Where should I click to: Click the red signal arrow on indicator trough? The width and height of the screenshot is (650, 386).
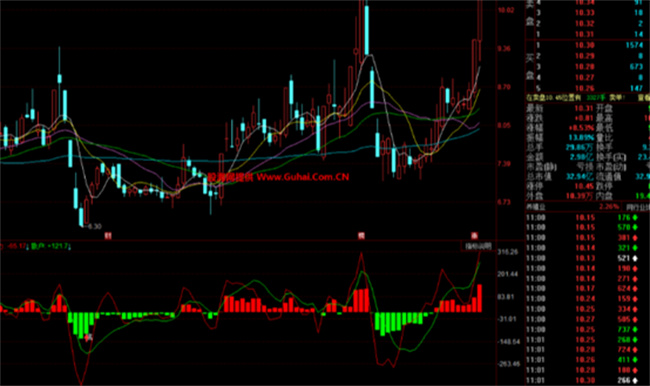coord(87,337)
